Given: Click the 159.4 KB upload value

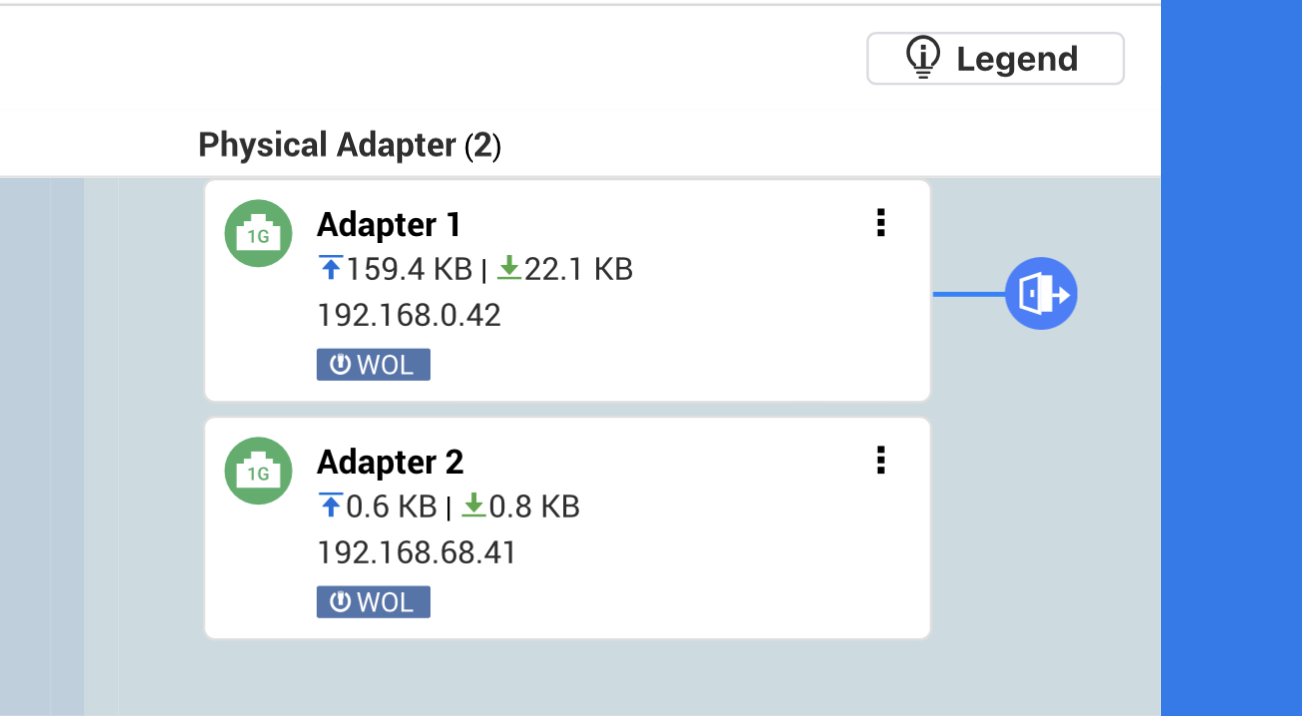Looking at the screenshot, I should click(409, 269).
